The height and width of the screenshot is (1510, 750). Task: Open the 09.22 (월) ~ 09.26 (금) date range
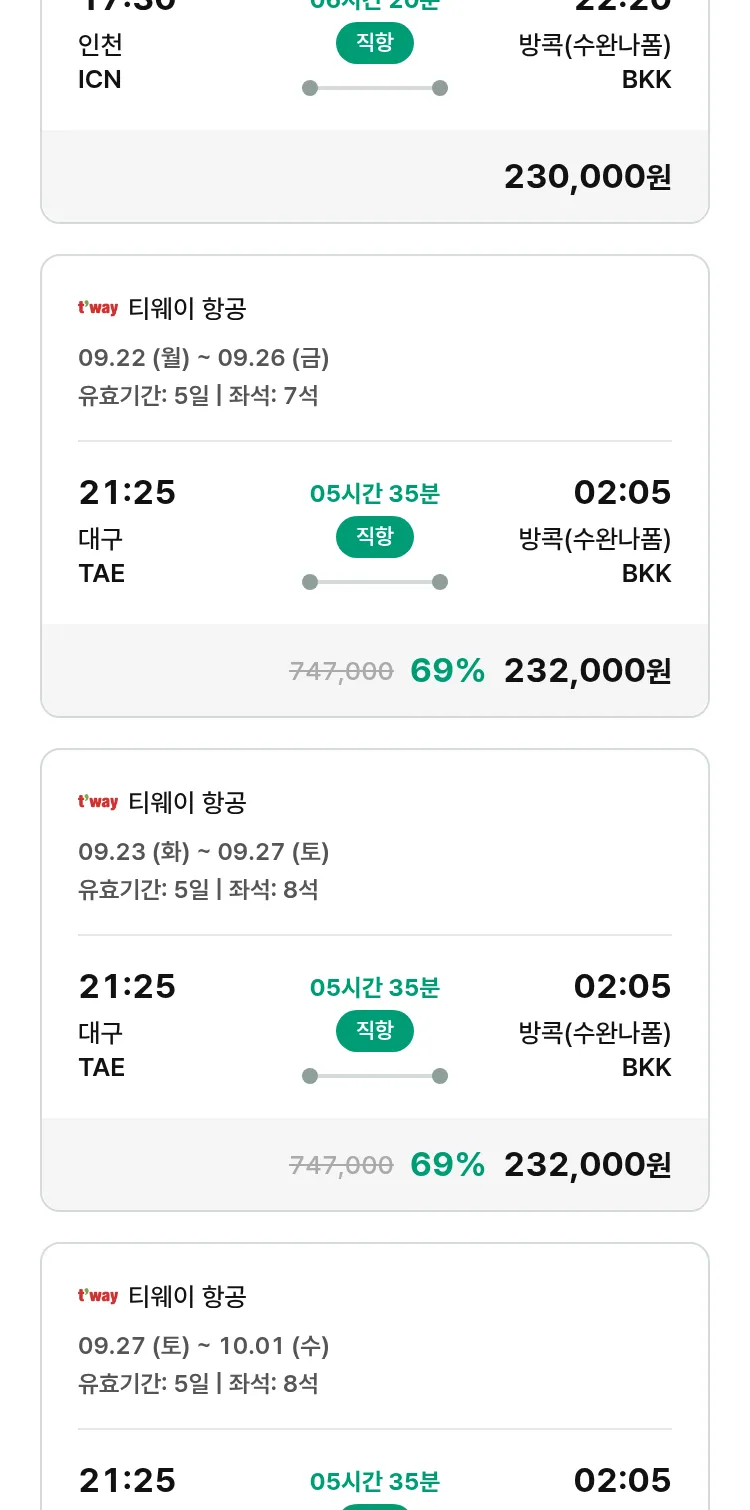[x=204, y=357]
